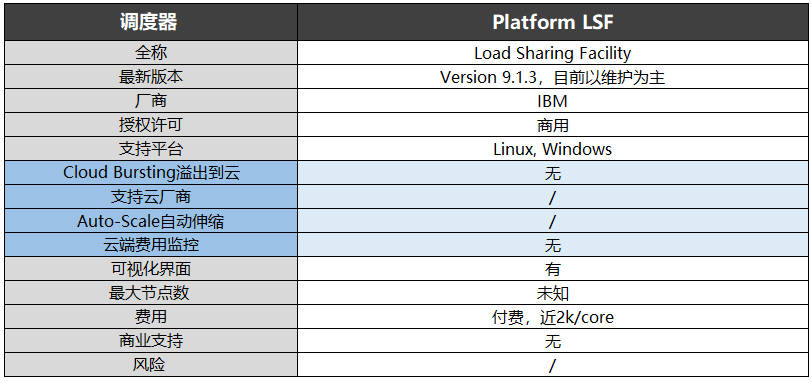Select the 支持云厂商 row label

151,197
